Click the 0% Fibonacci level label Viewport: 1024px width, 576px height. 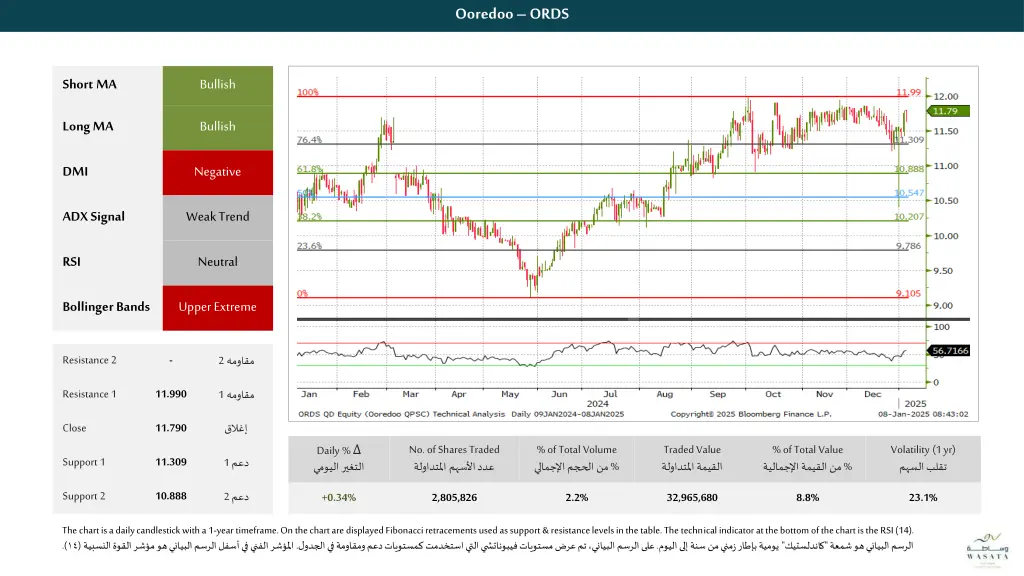pyautogui.click(x=302, y=293)
